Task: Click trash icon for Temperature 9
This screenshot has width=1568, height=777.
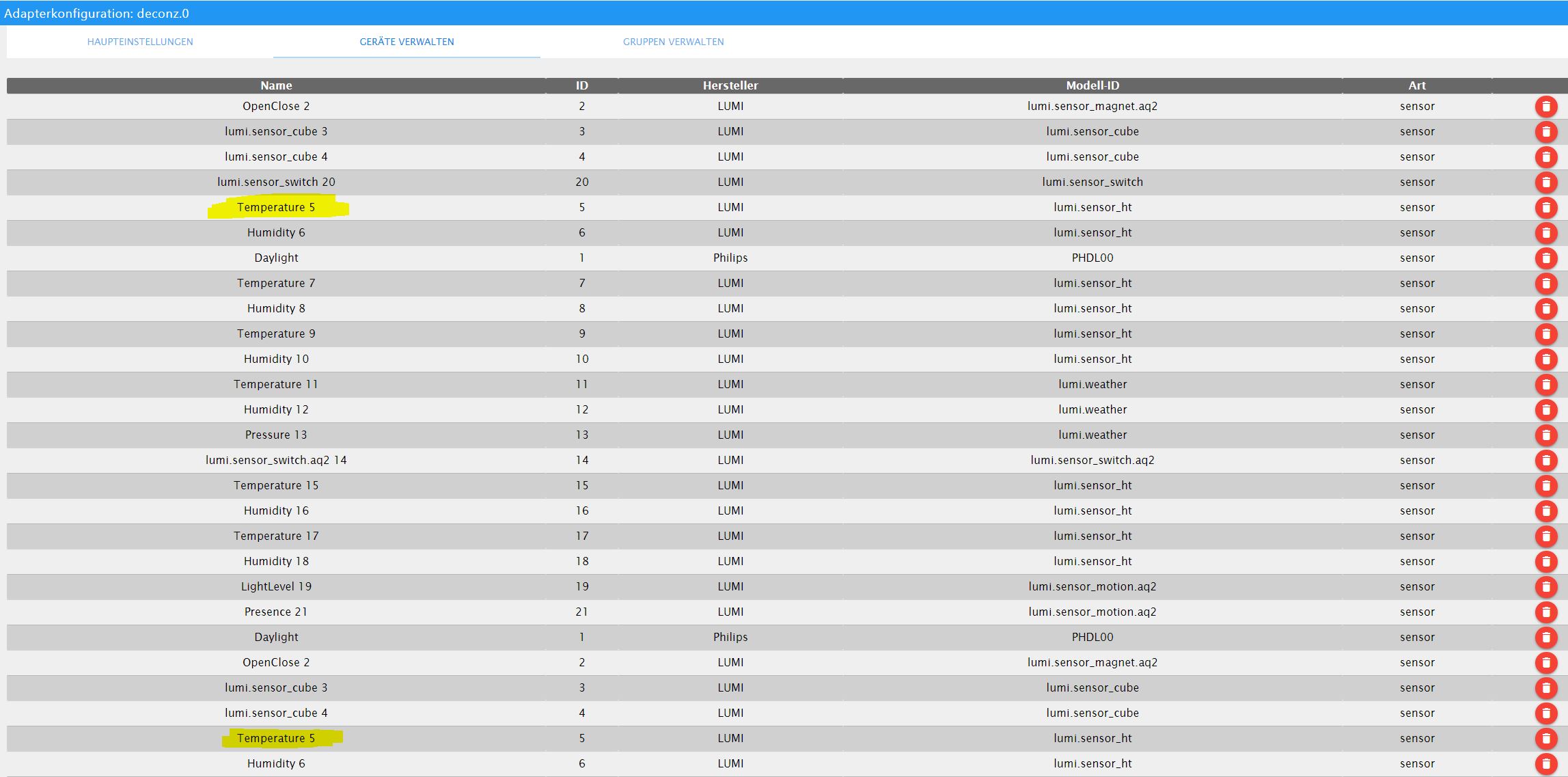Action: [x=1545, y=334]
